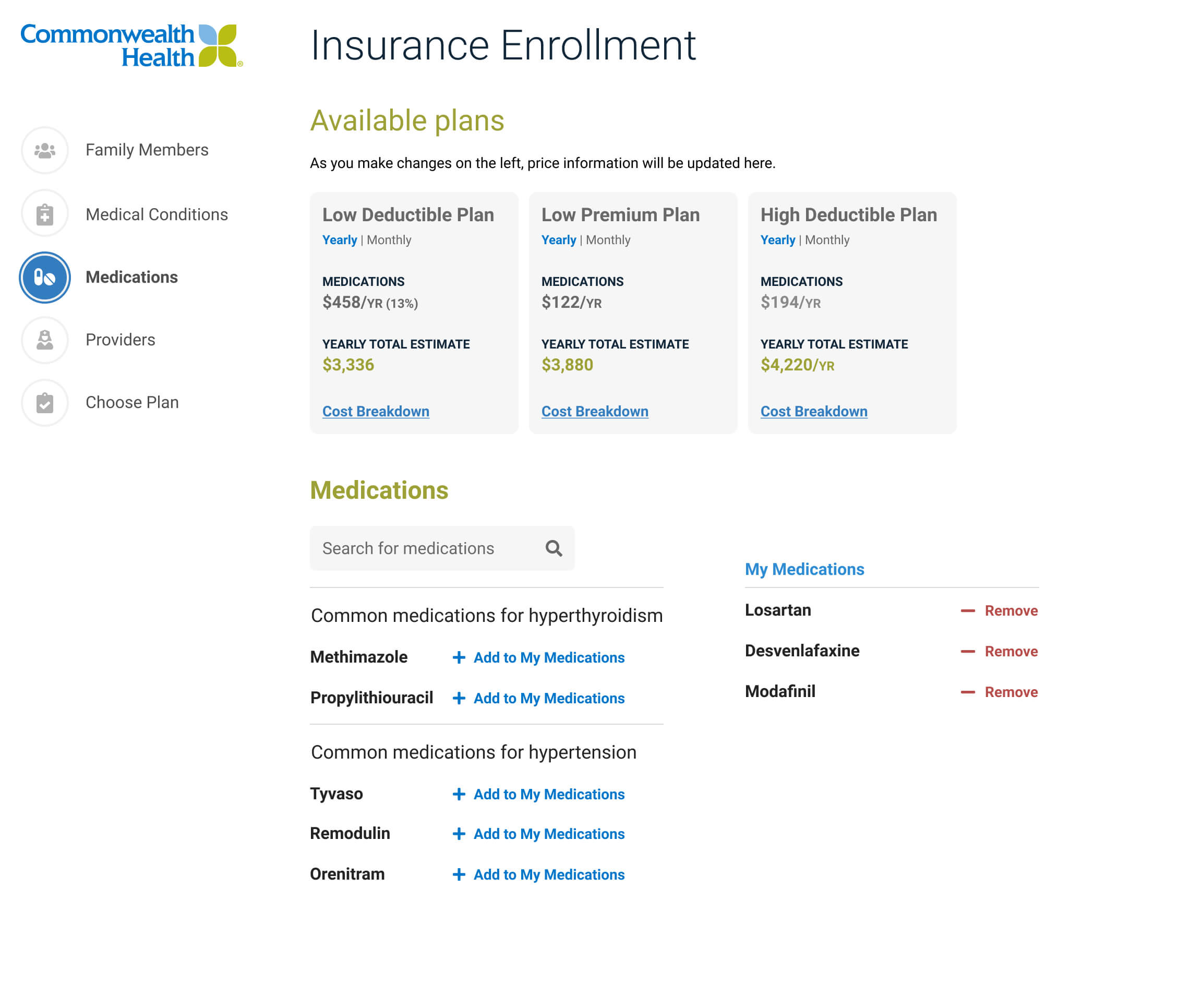The width and height of the screenshot is (1202, 1008).
Task: Click the medication search magnifier icon
Action: point(554,548)
